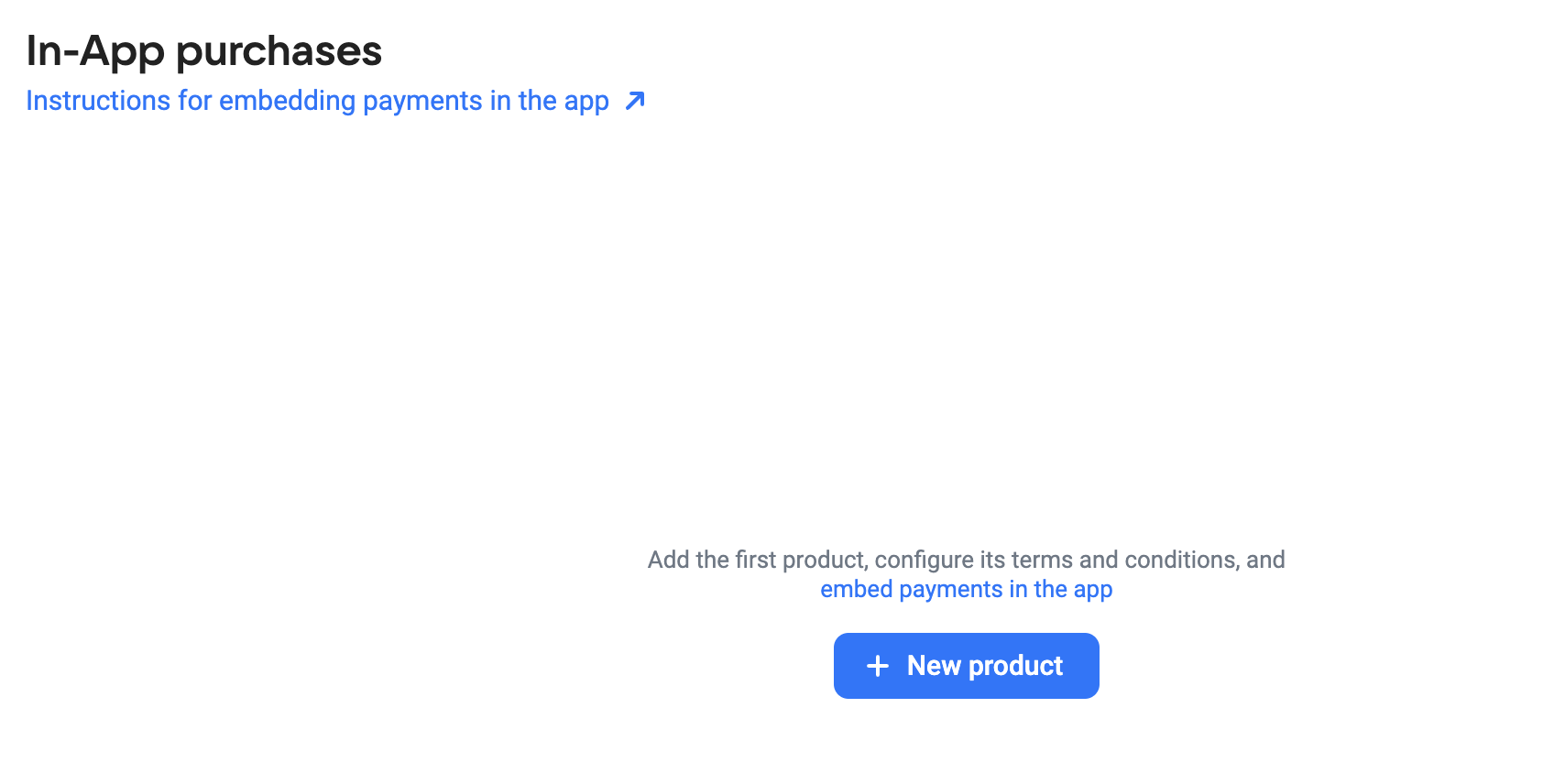Click the diagonal arrow icon under the title

click(x=635, y=101)
